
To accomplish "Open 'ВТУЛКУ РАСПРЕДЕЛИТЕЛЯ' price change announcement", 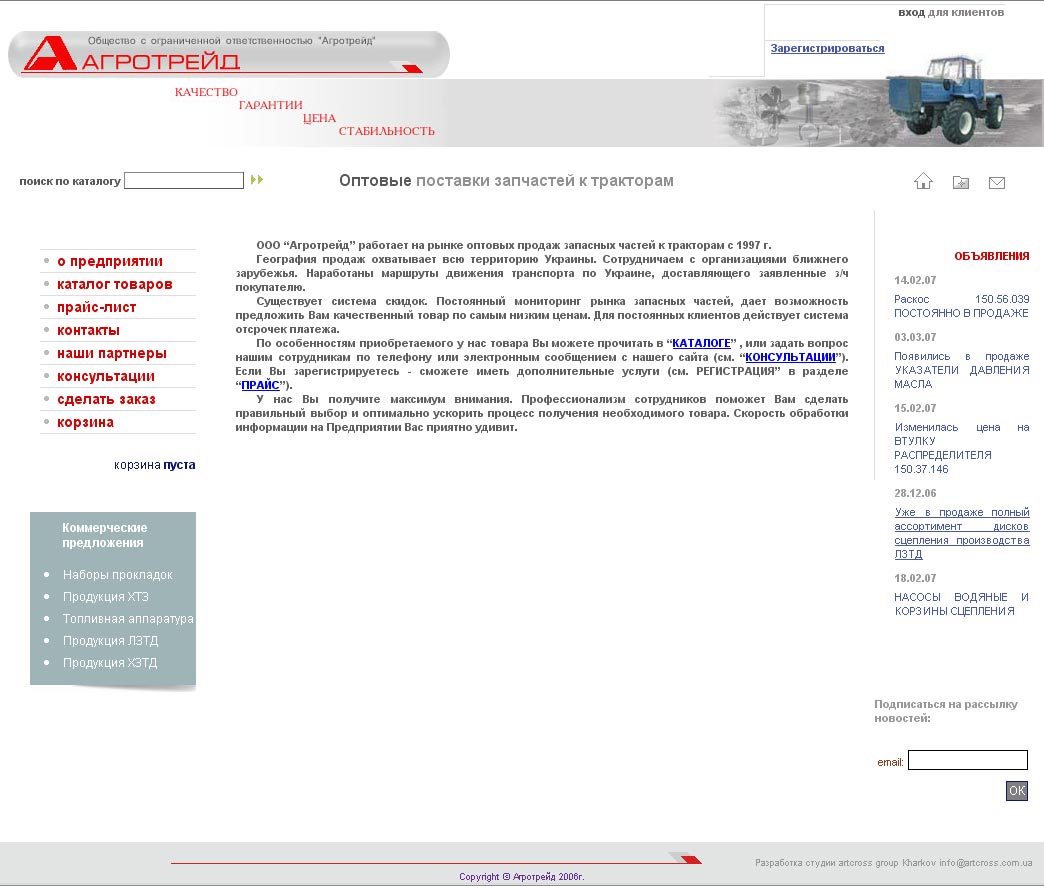I will (x=961, y=448).
